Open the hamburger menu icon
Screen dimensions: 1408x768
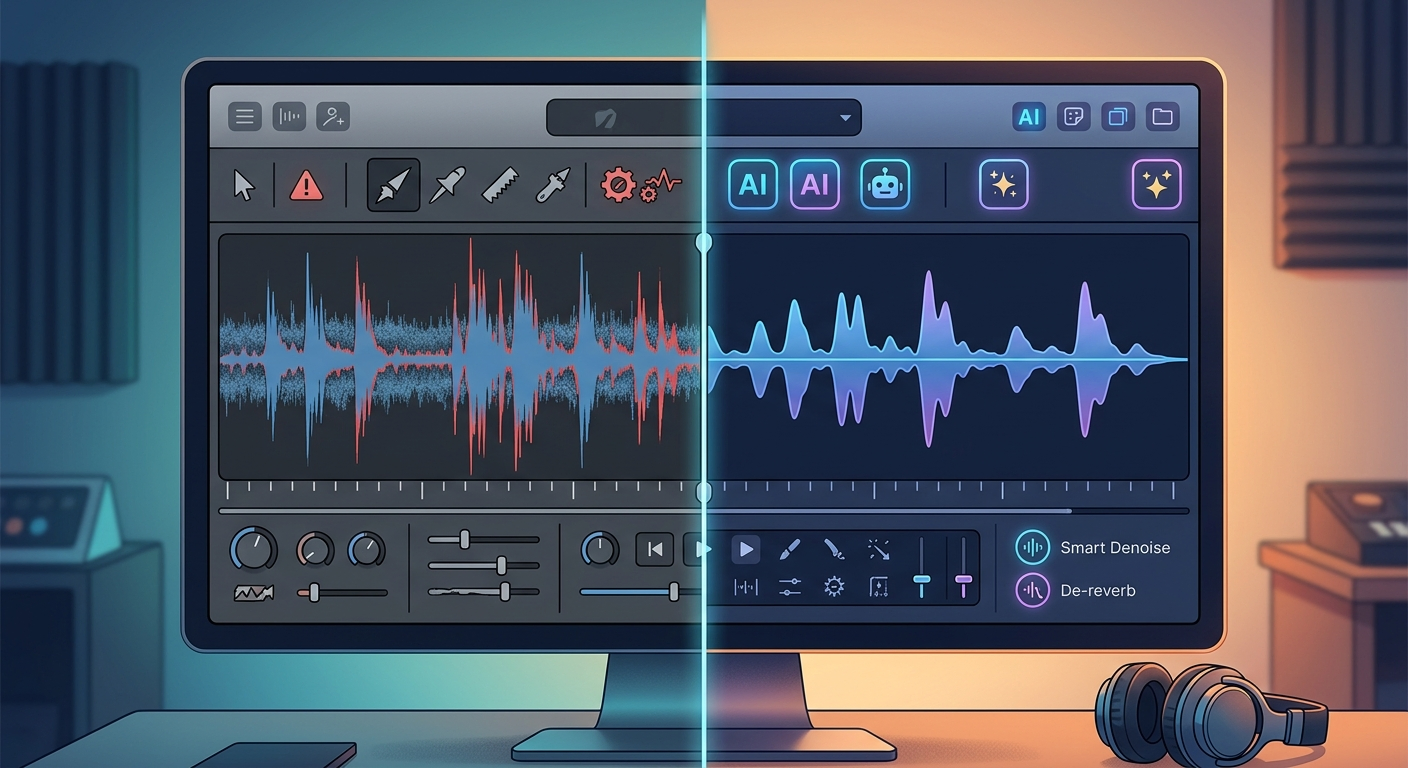[x=244, y=117]
